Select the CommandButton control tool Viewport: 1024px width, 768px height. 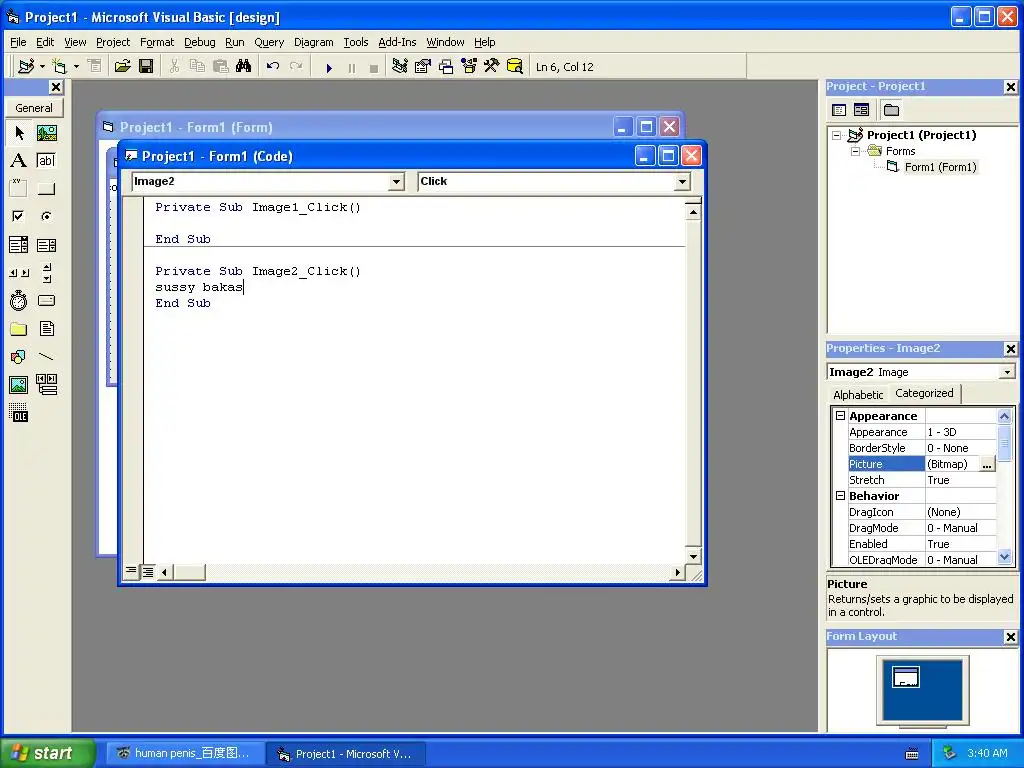point(46,189)
